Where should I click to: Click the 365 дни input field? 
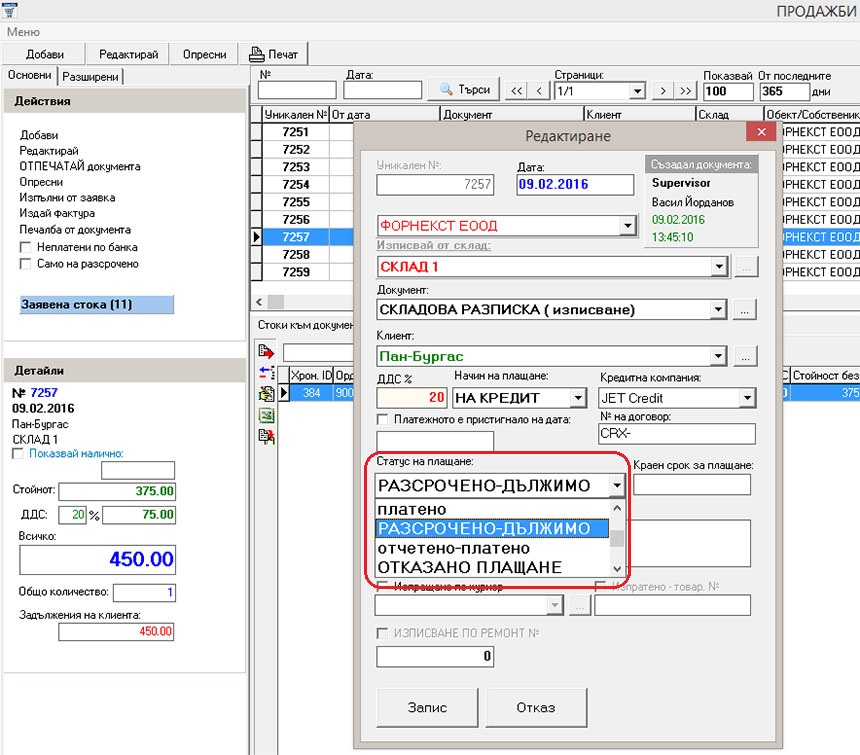pos(784,91)
